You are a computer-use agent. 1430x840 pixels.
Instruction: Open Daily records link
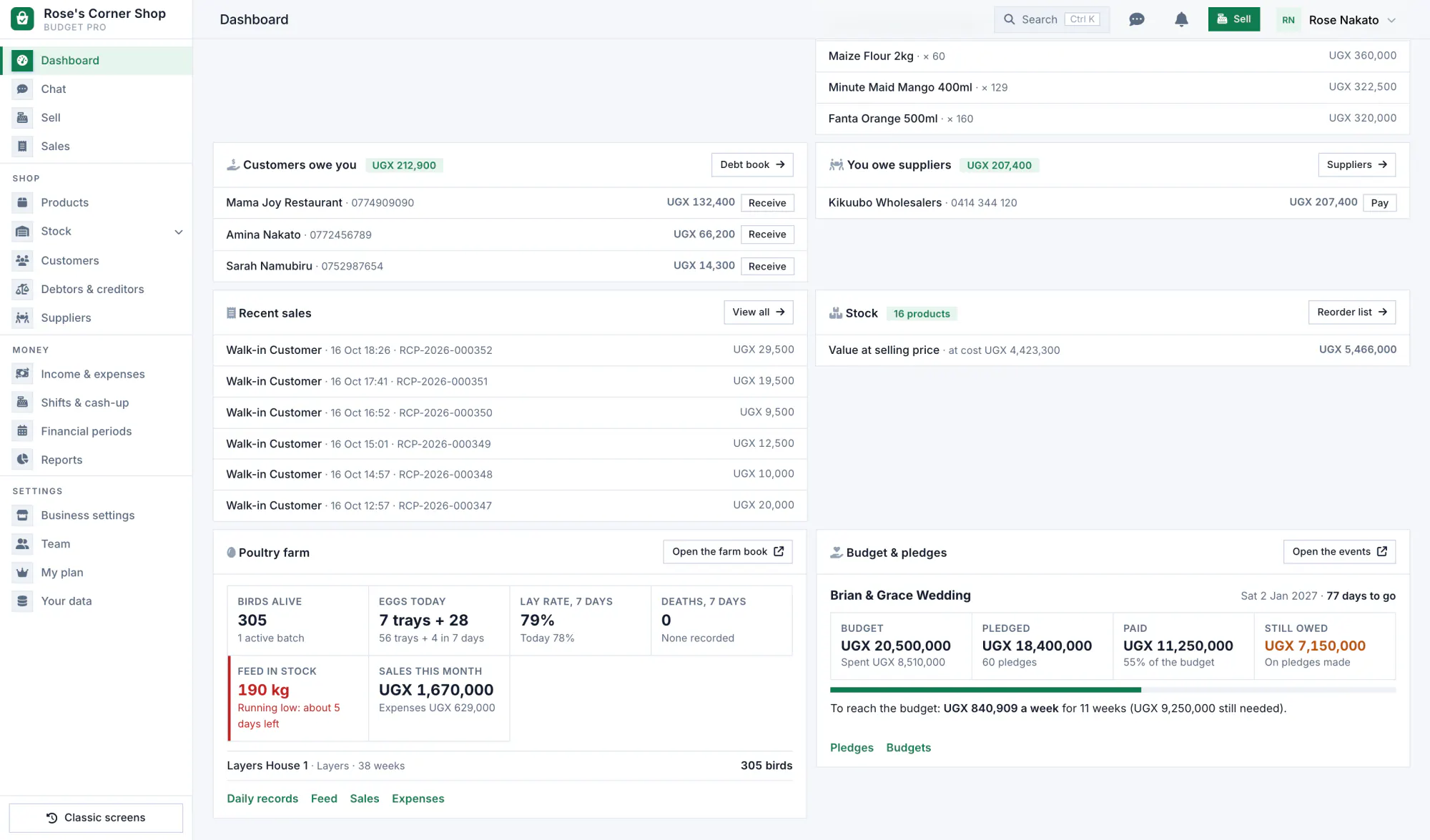tap(262, 799)
